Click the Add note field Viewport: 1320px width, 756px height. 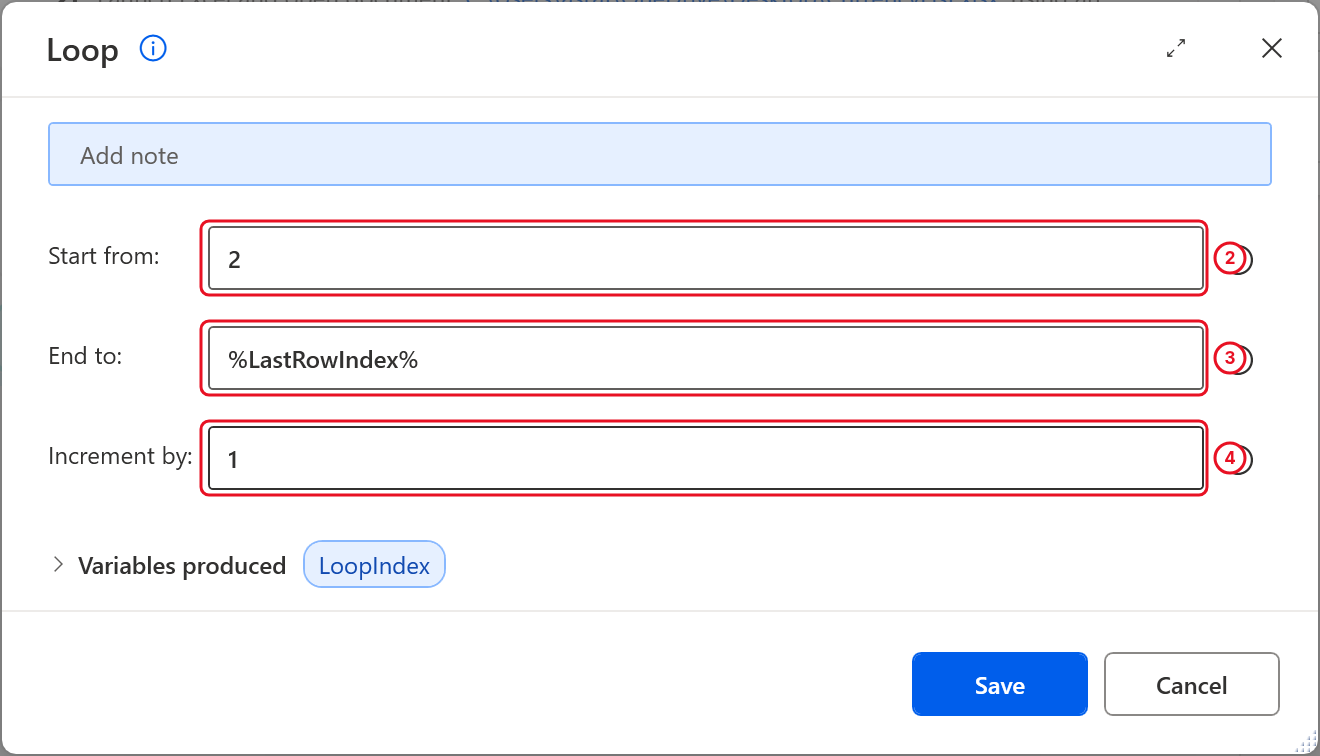pos(660,155)
